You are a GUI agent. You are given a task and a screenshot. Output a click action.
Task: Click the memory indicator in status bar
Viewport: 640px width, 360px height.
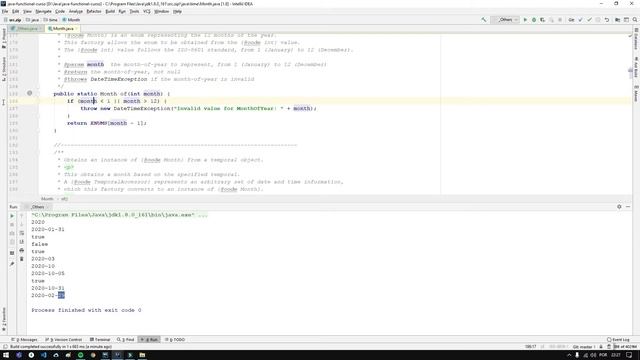coord(625,347)
